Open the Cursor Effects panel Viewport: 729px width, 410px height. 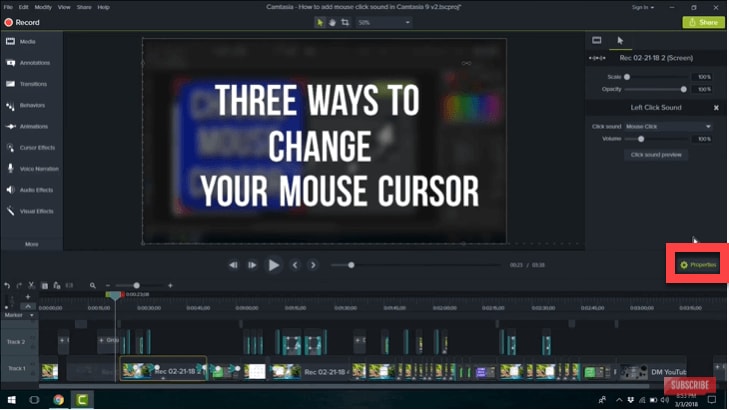pos(31,148)
